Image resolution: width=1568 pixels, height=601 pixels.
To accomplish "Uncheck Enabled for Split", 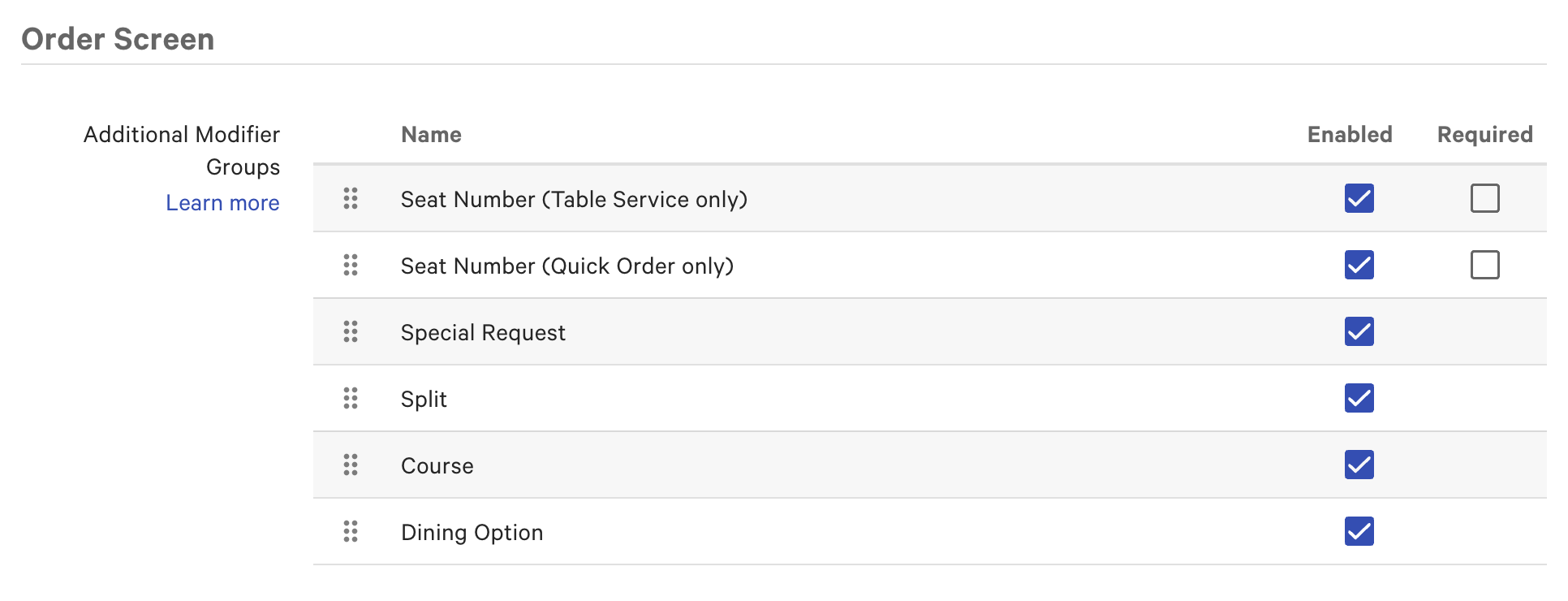I will (x=1359, y=398).
